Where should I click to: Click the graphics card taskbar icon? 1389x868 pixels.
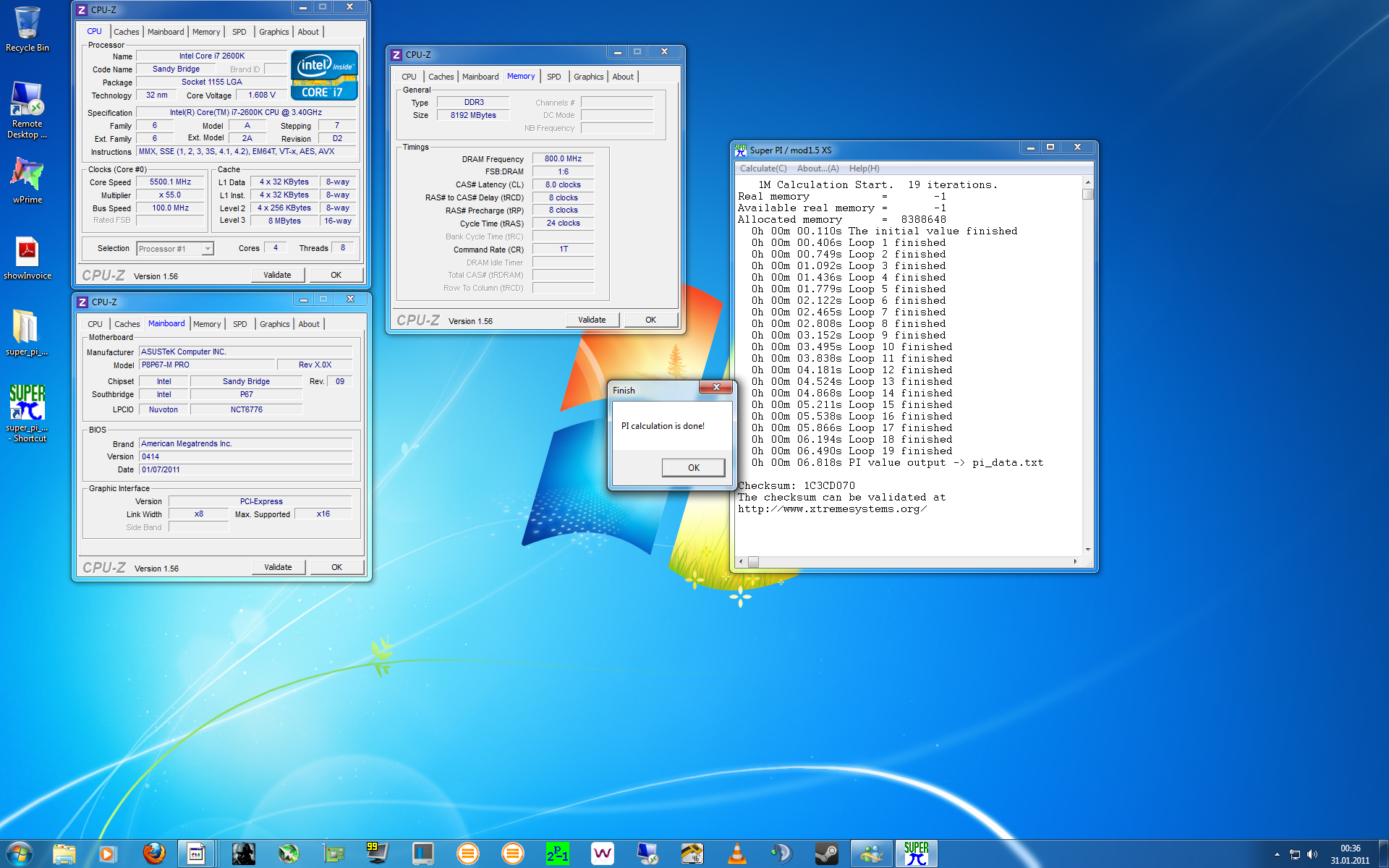(x=333, y=854)
